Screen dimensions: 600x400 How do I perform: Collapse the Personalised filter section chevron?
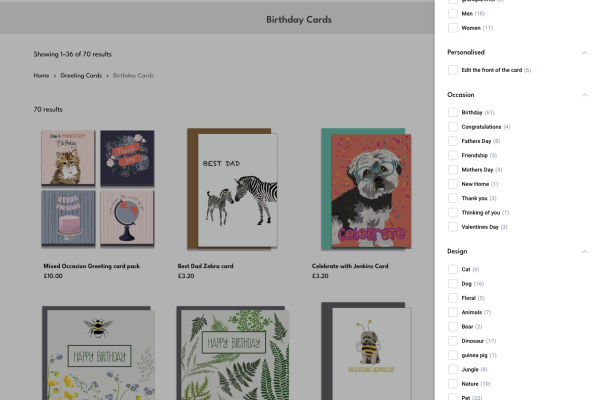tap(584, 52)
